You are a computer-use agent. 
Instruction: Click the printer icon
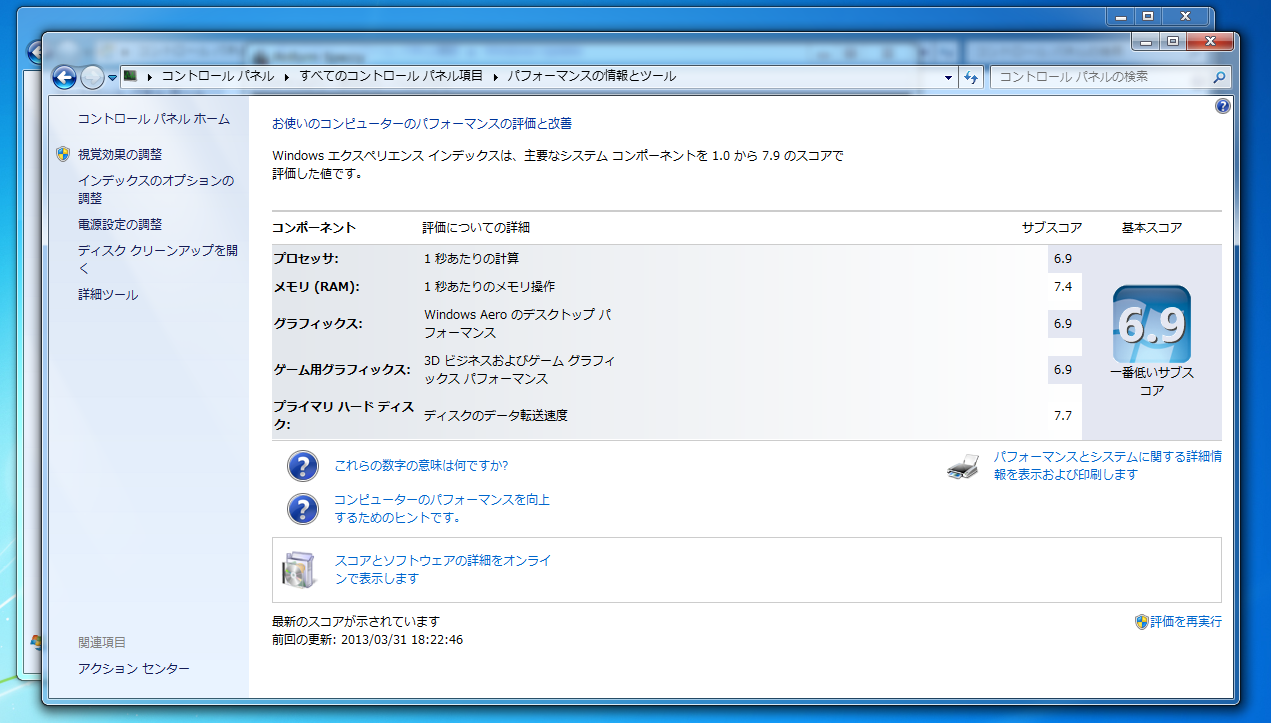pos(963,466)
